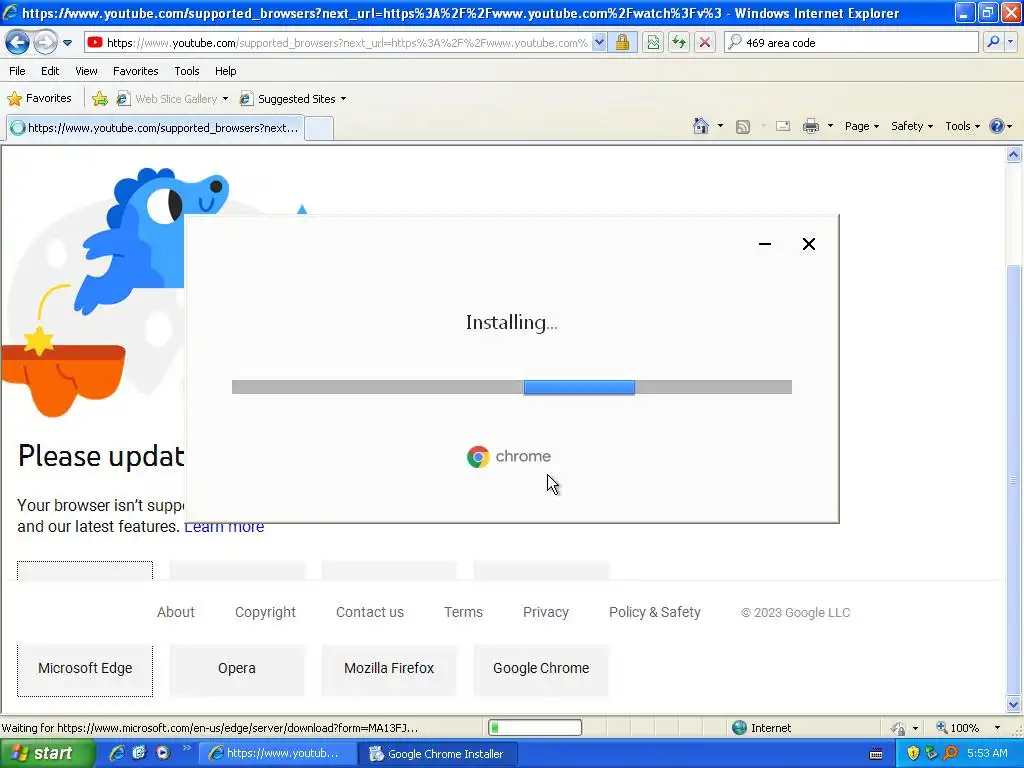Screen dimensions: 1024x768
Task: Open the About footer link
Action: (176, 613)
